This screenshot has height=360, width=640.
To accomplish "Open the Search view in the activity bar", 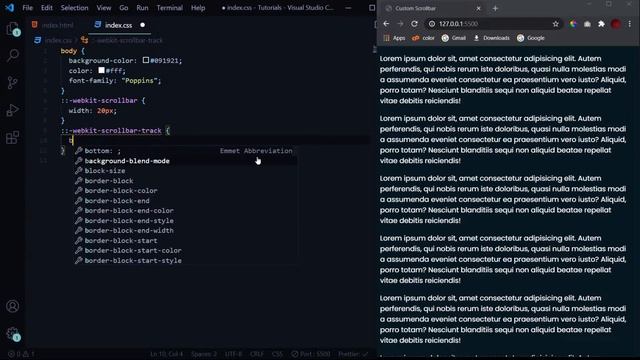I will point(13,55).
